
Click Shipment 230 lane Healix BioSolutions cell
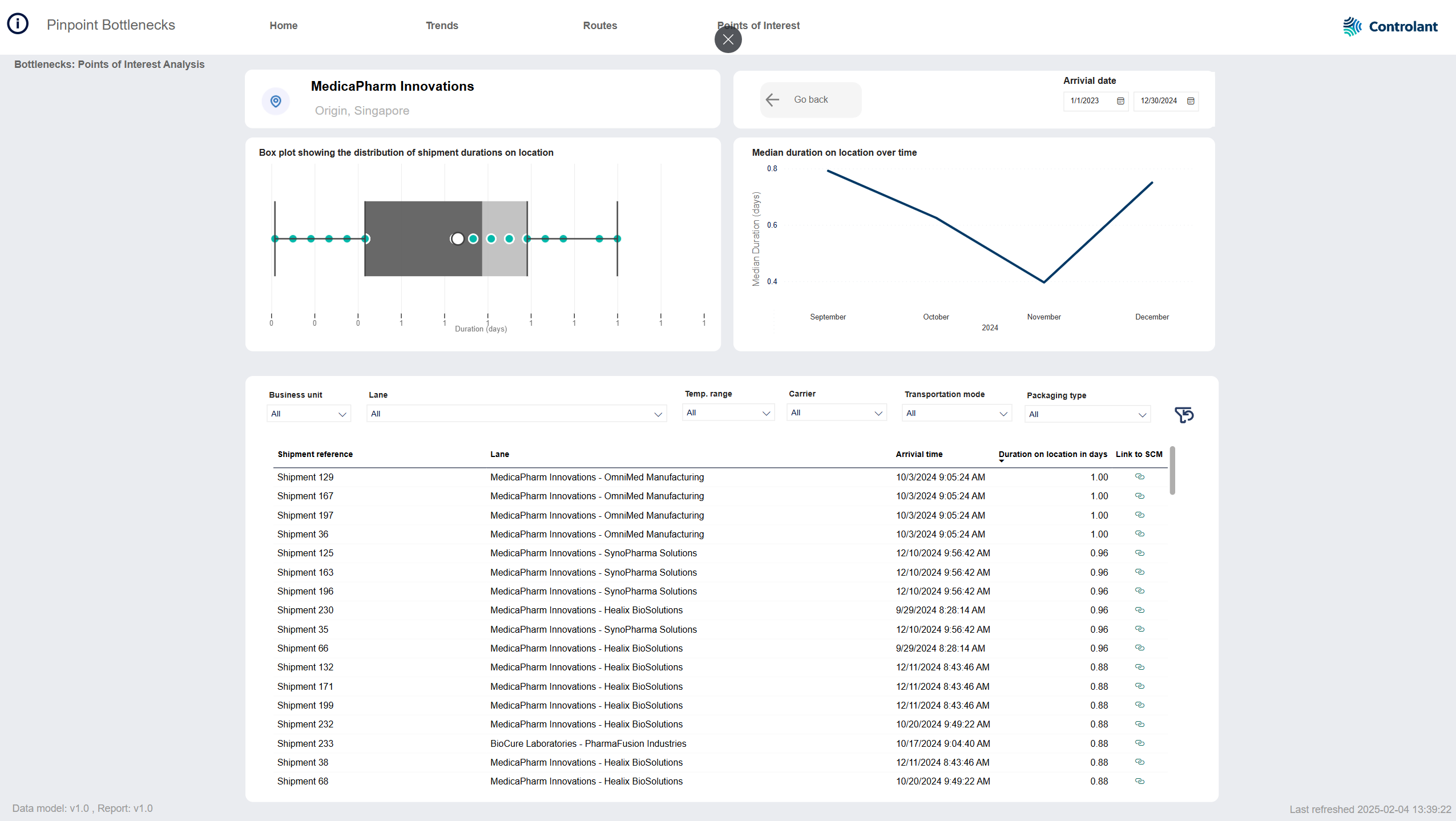(x=586, y=610)
